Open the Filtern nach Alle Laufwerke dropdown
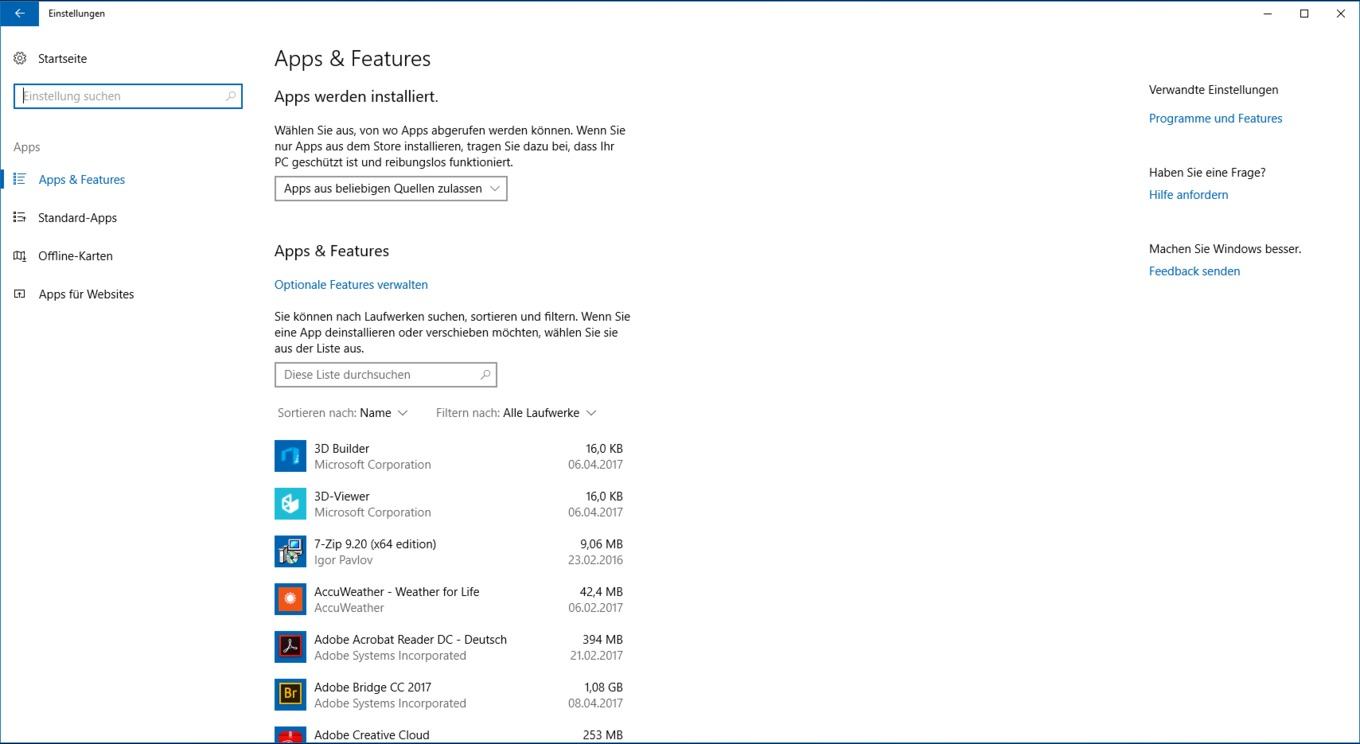The image size is (1360, 744). coord(516,413)
